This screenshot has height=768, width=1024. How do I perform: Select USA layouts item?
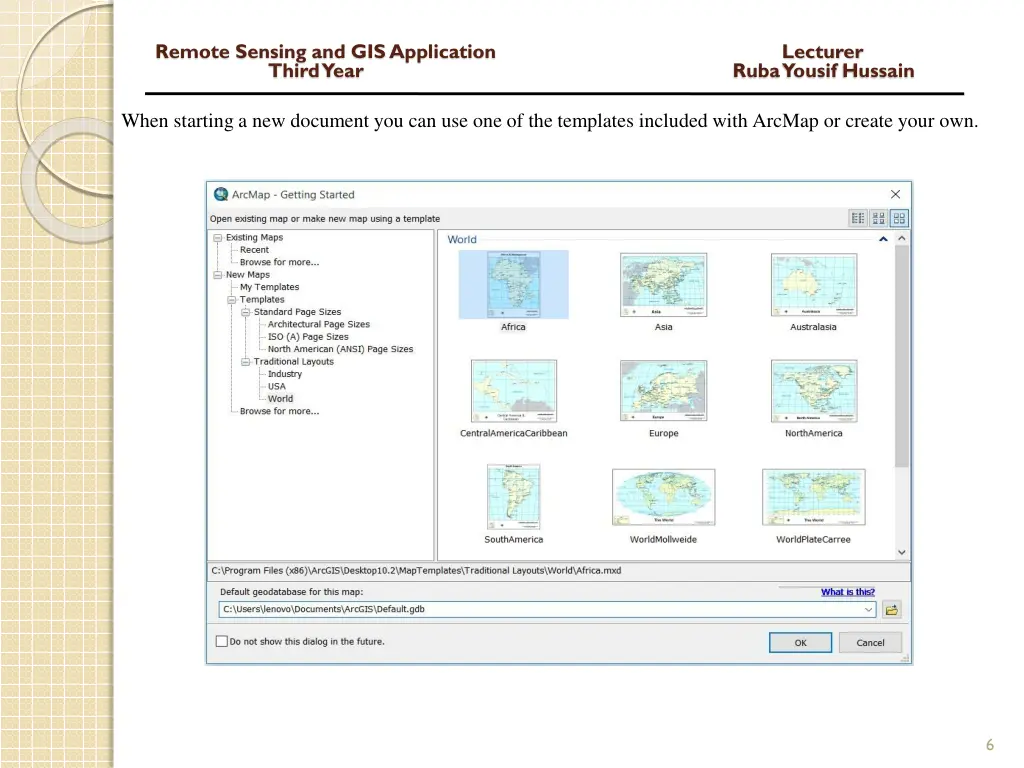277,386
